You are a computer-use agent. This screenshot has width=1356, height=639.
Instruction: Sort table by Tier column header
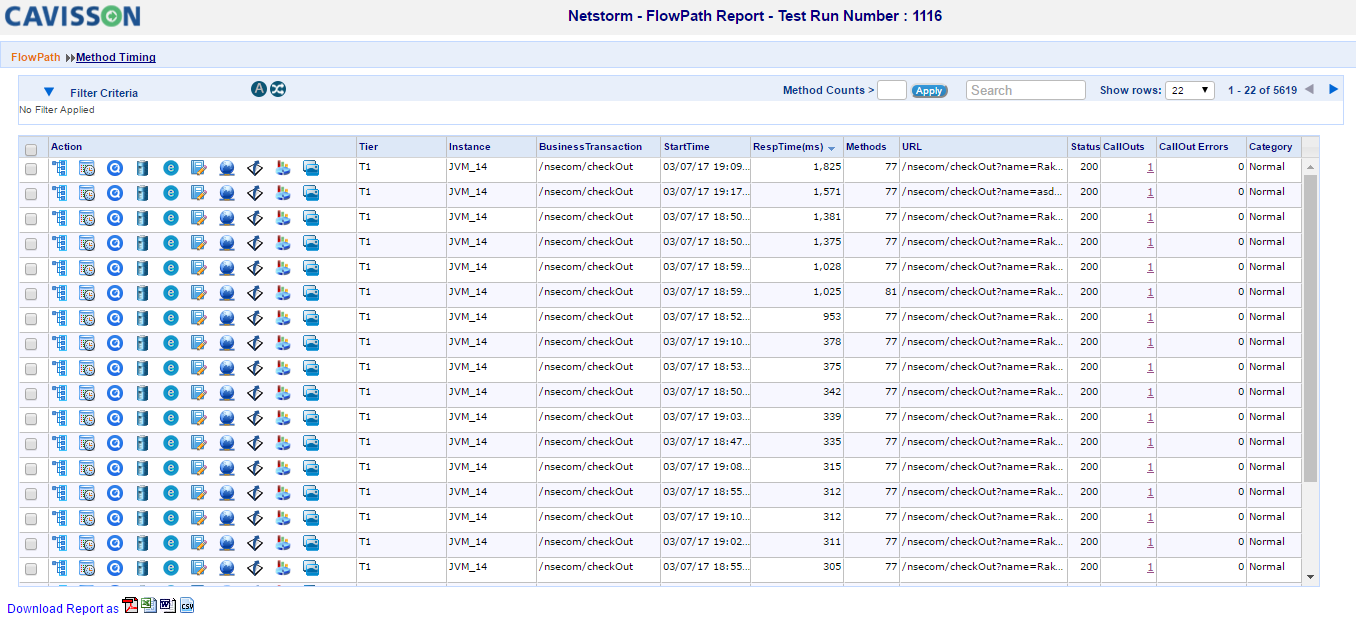click(x=369, y=147)
